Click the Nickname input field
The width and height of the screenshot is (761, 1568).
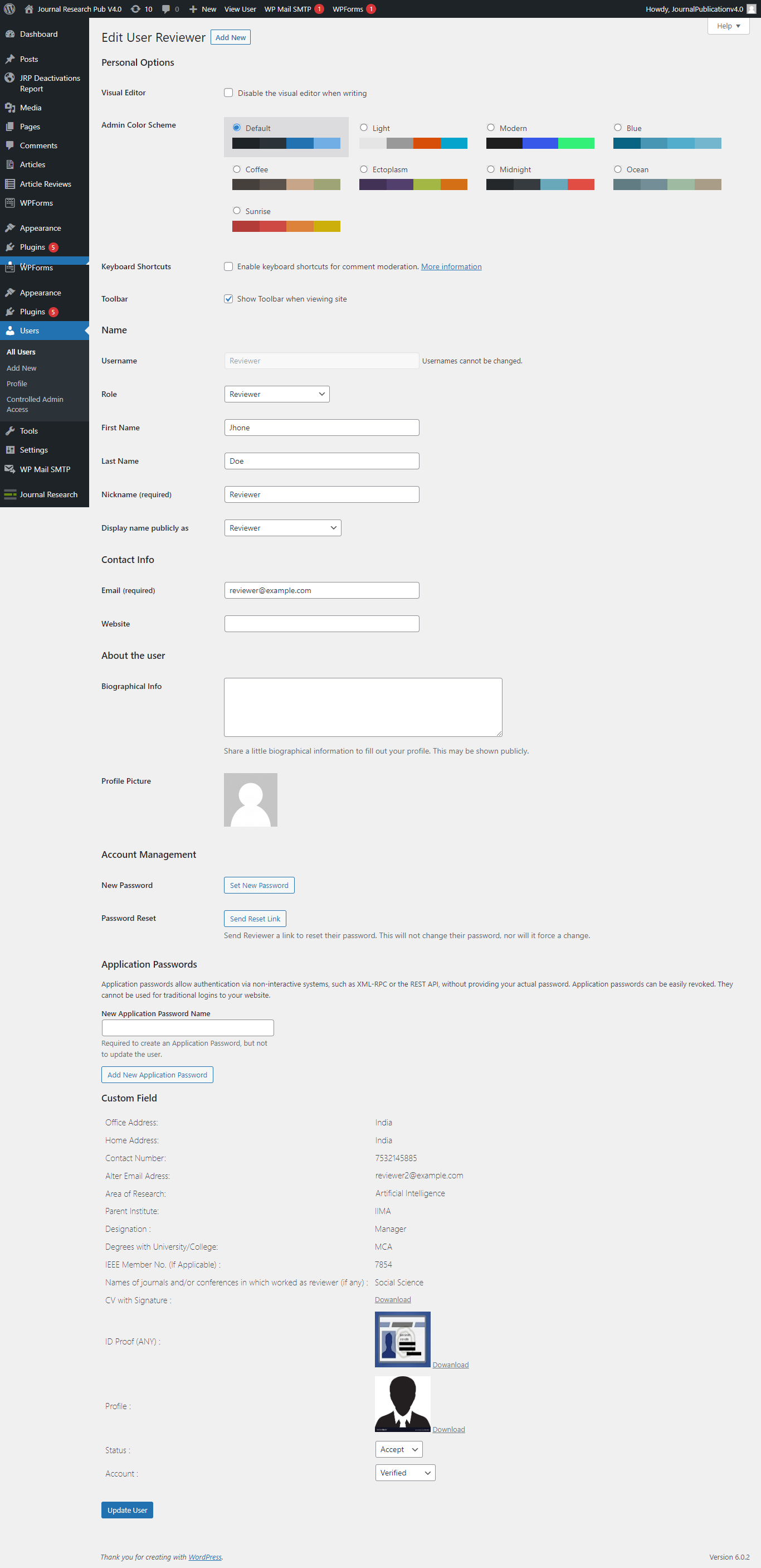pos(322,494)
